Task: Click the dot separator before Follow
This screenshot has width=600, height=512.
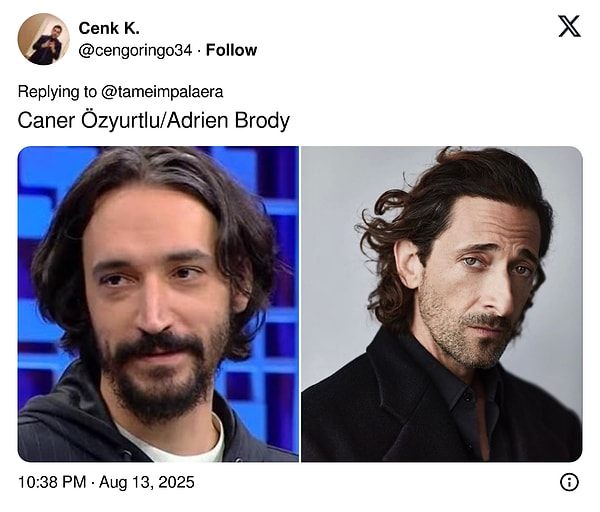Action: pos(199,51)
